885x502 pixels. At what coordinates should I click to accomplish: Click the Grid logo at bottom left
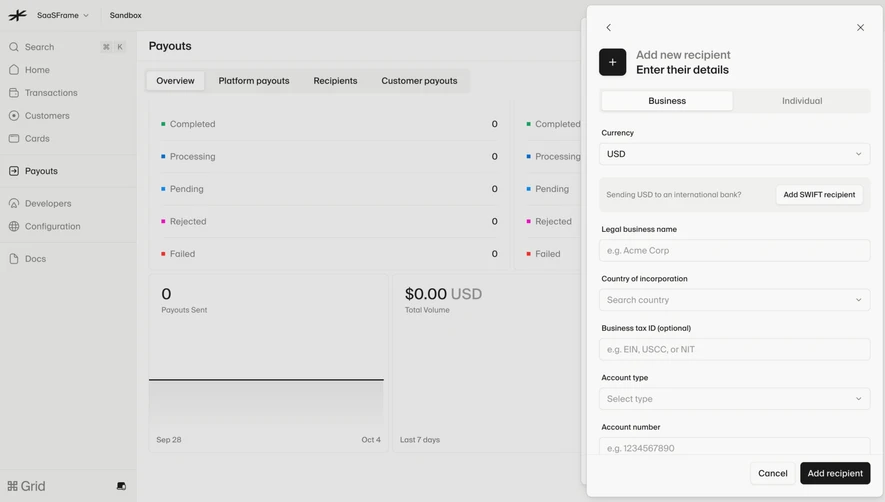[26, 486]
